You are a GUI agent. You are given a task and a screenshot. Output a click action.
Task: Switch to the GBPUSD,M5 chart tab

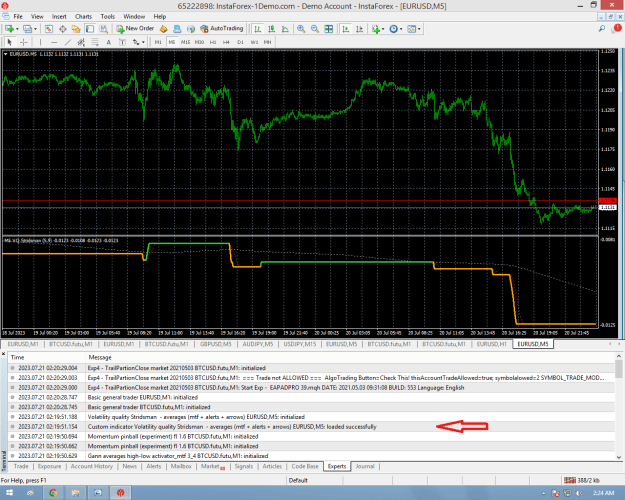pos(215,344)
